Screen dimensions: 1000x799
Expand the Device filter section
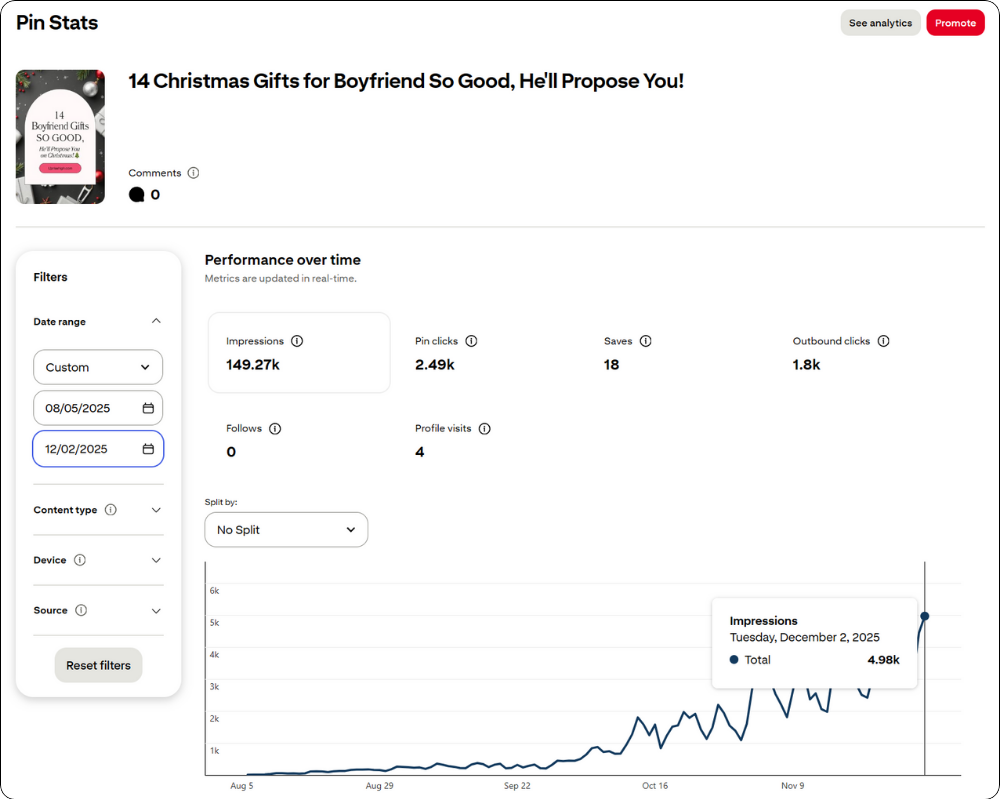[156, 560]
